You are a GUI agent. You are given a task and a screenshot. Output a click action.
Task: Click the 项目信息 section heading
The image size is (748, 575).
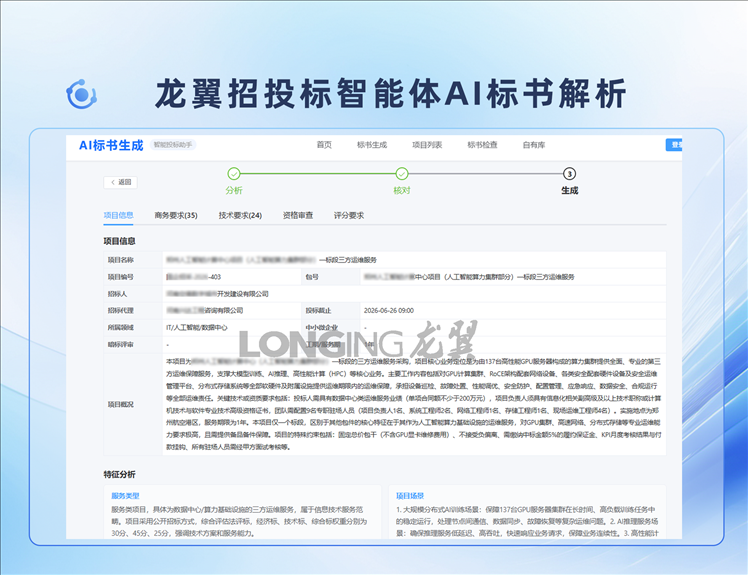click(119, 241)
